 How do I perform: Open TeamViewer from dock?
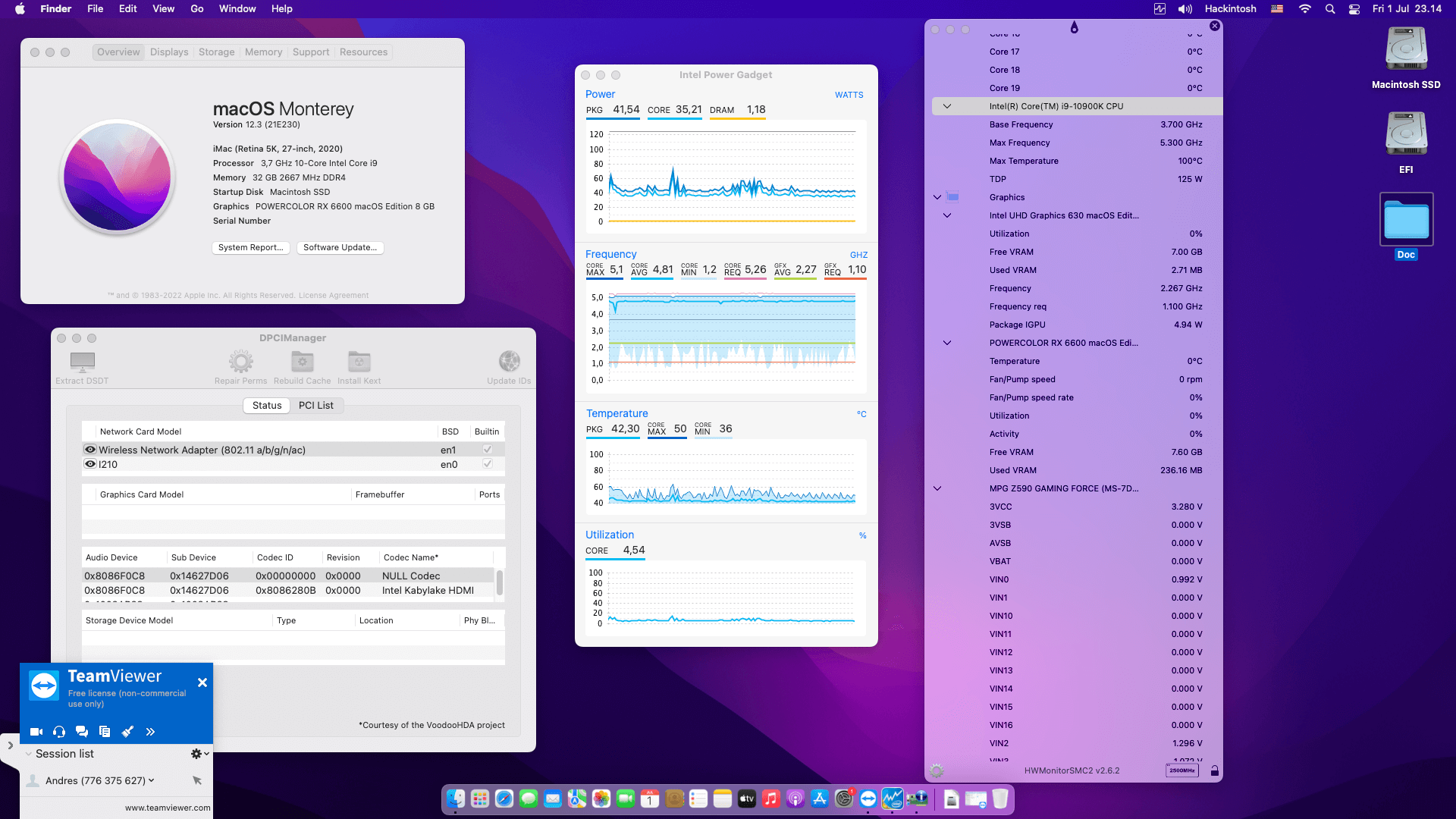click(x=868, y=799)
